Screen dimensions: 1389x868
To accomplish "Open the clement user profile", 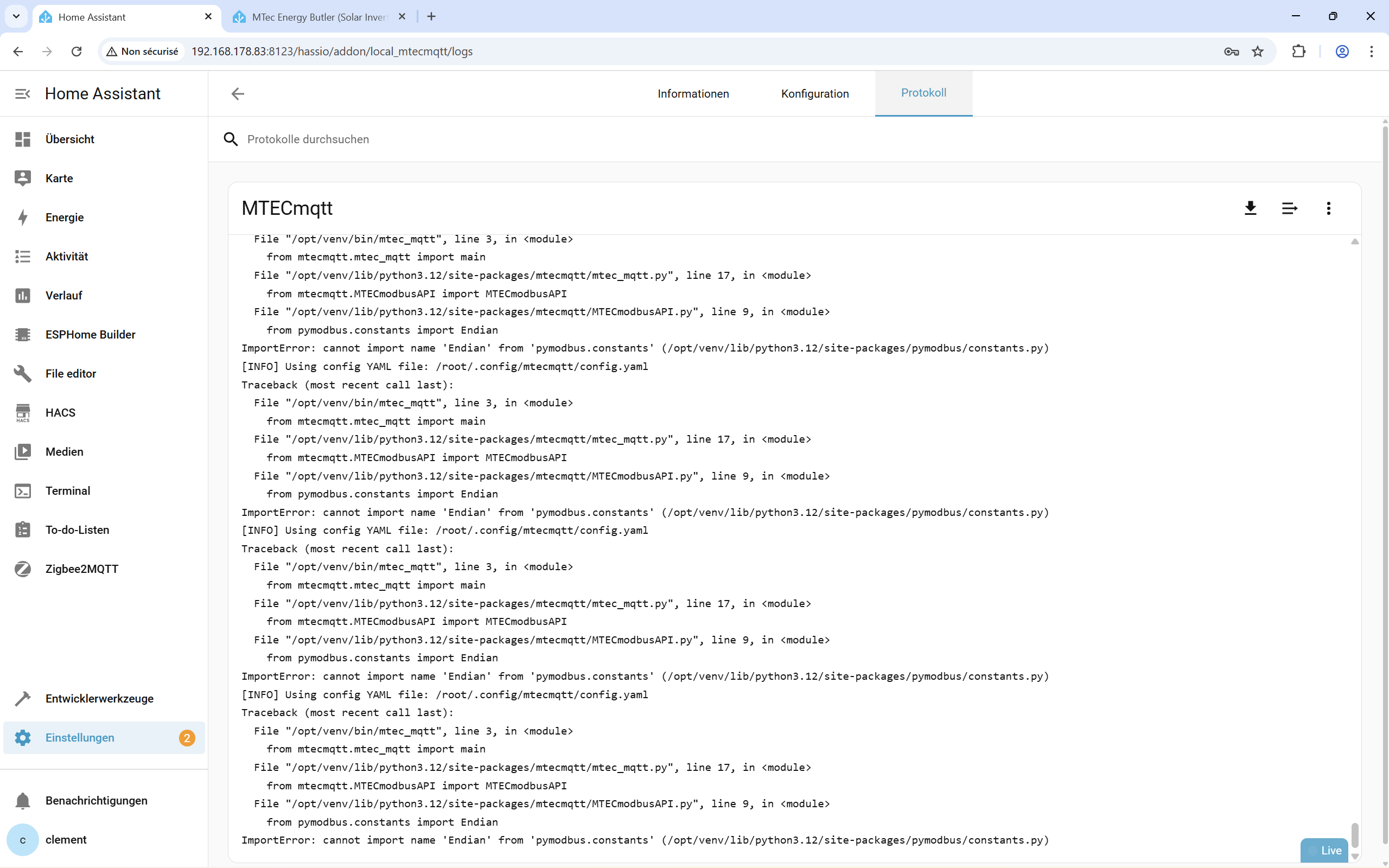I will tap(66, 839).
